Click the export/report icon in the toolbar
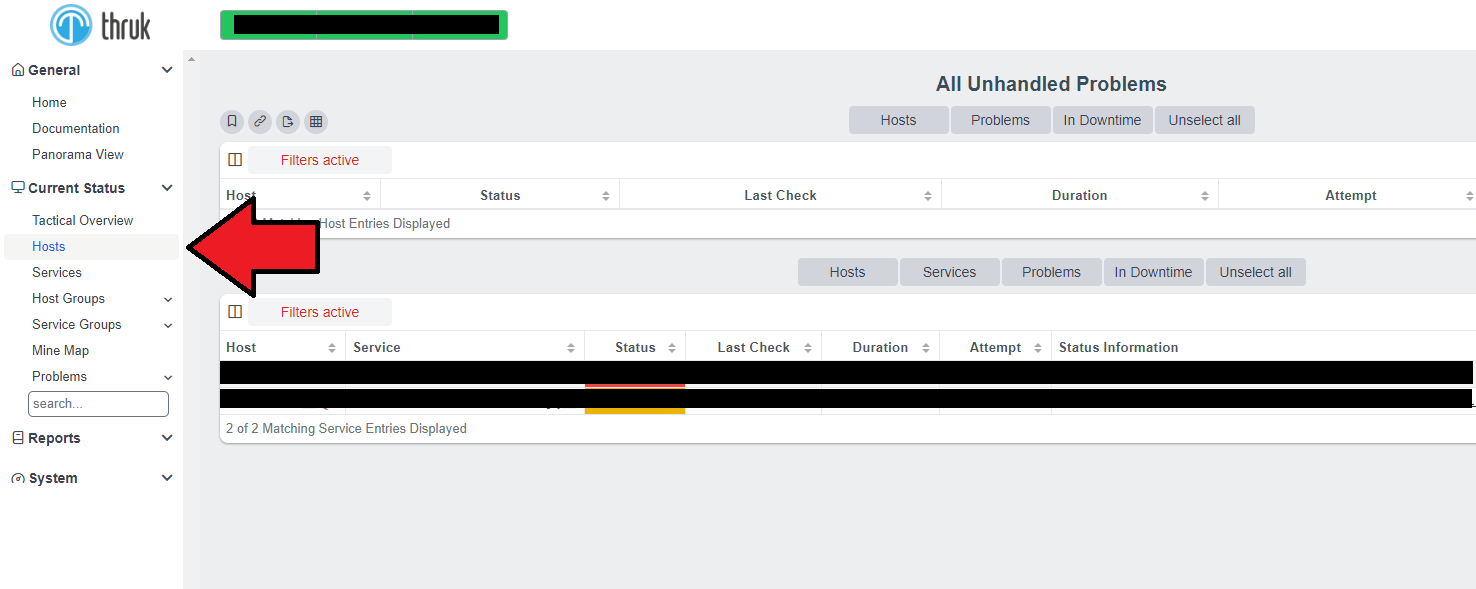The width and height of the screenshot is (1476, 589). [x=288, y=121]
